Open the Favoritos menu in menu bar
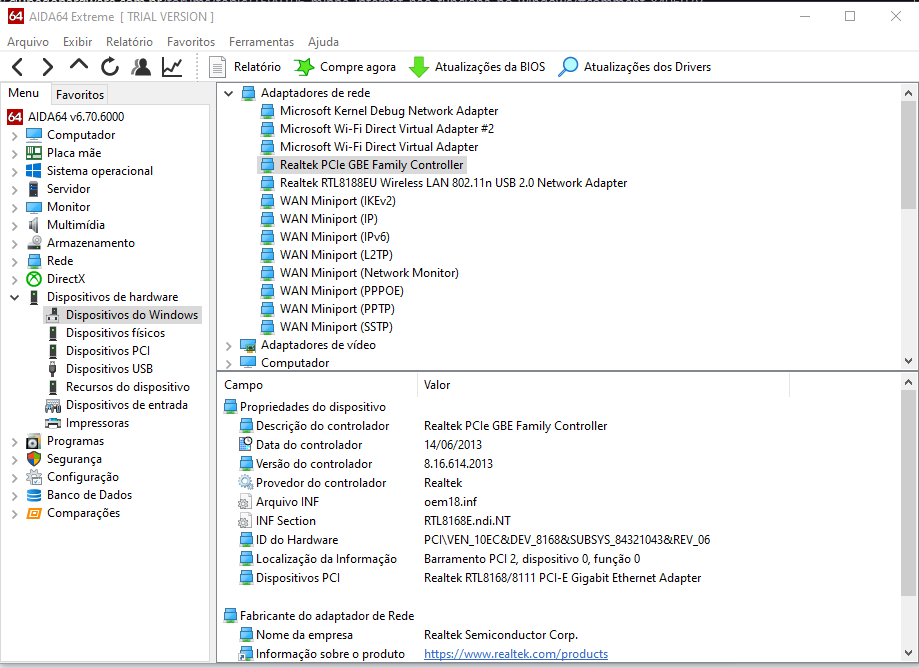The width and height of the screenshot is (919, 668). [190, 42]
